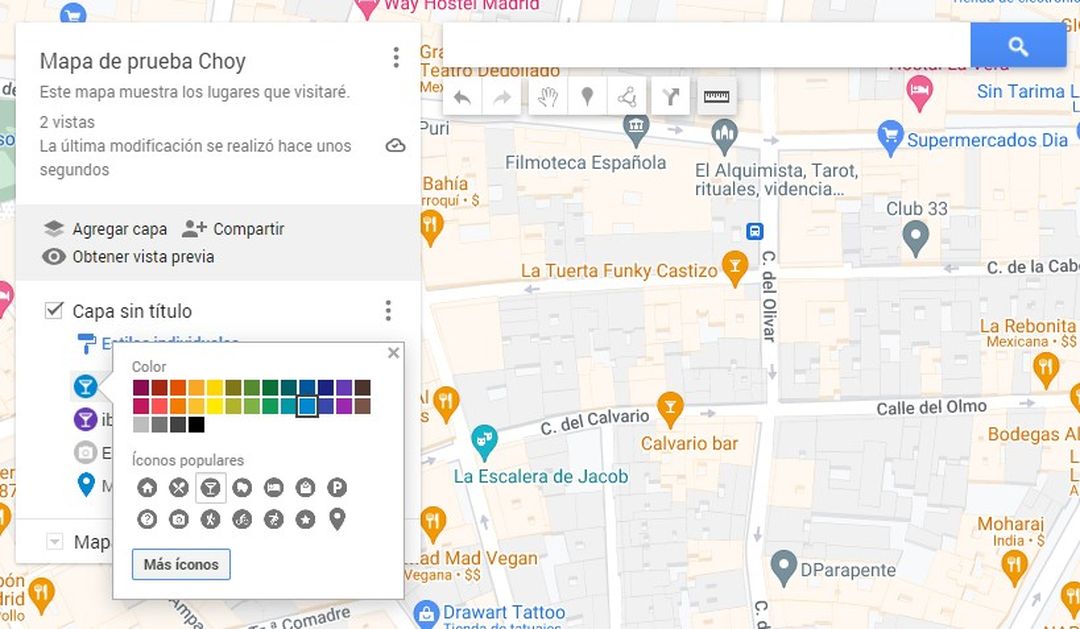
Task: Open the map options three-dot menu
Action: pos(396,57)
